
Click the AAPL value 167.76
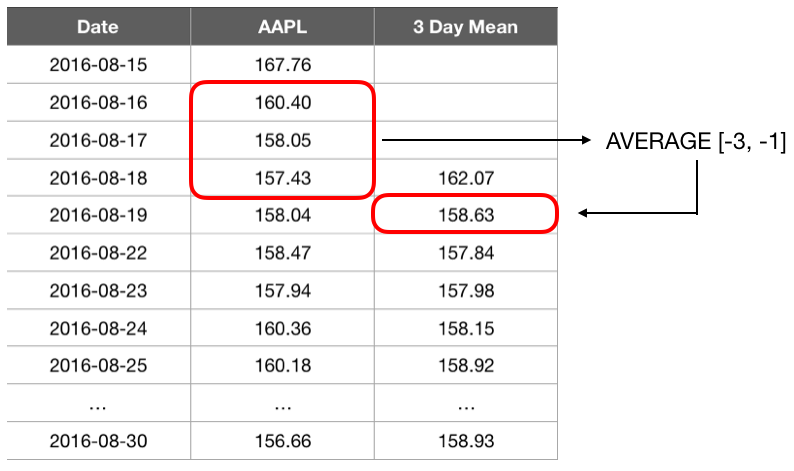click(x=283, y=66)
